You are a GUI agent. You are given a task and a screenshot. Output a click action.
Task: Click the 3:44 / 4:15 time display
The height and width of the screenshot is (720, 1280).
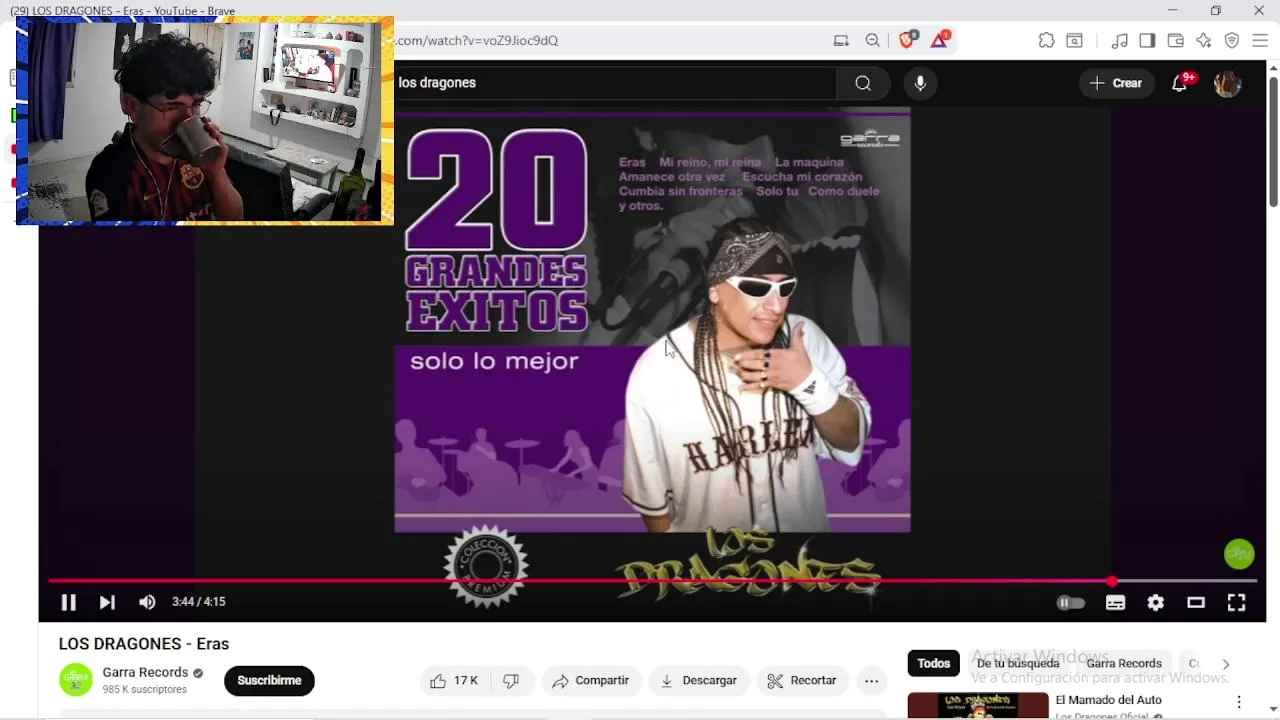199,602
